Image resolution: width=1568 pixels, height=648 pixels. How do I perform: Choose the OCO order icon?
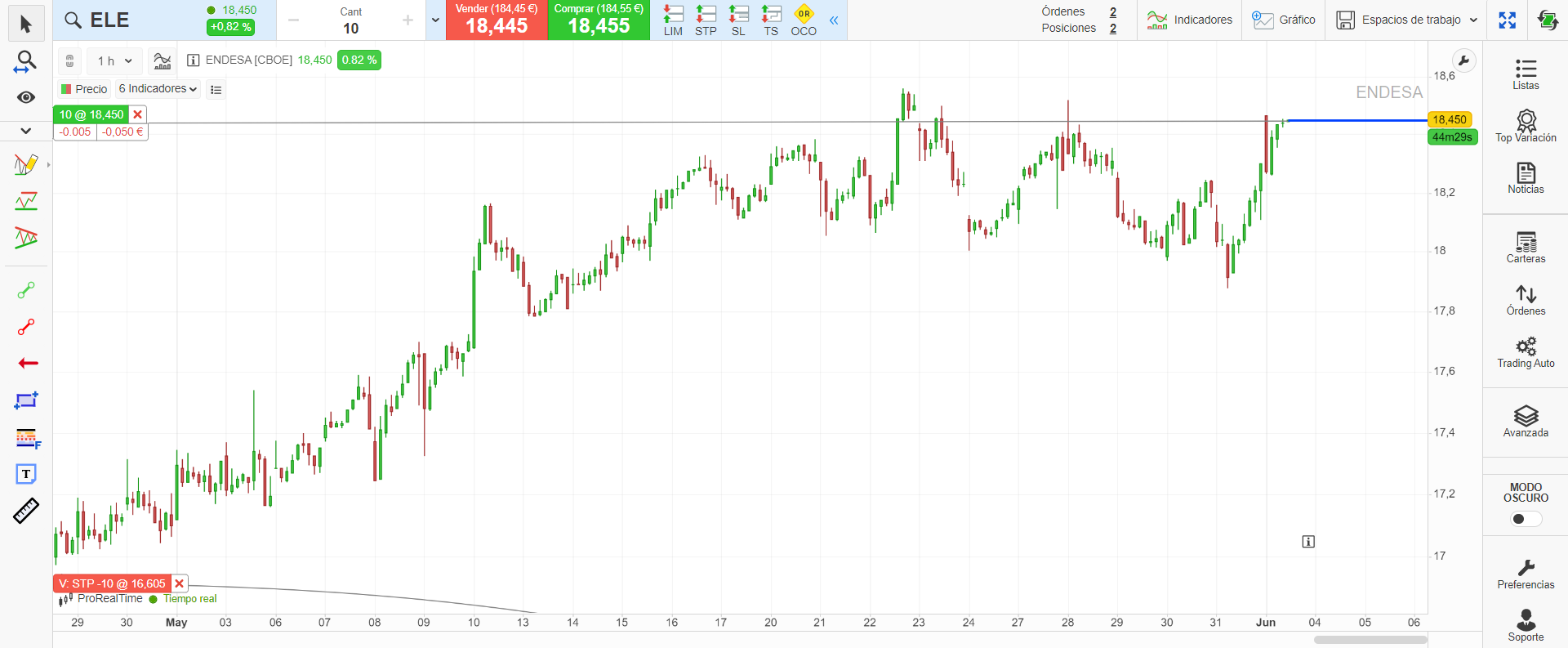(x=804, y=20)
